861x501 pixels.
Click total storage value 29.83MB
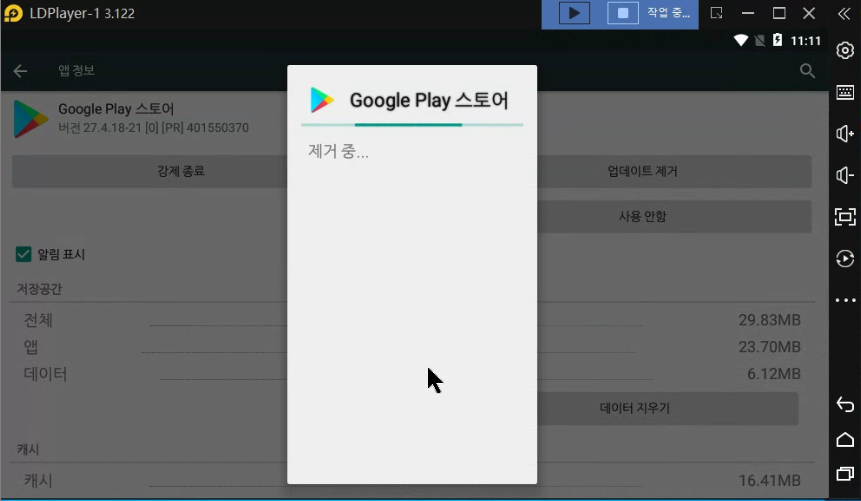point(769,320)
